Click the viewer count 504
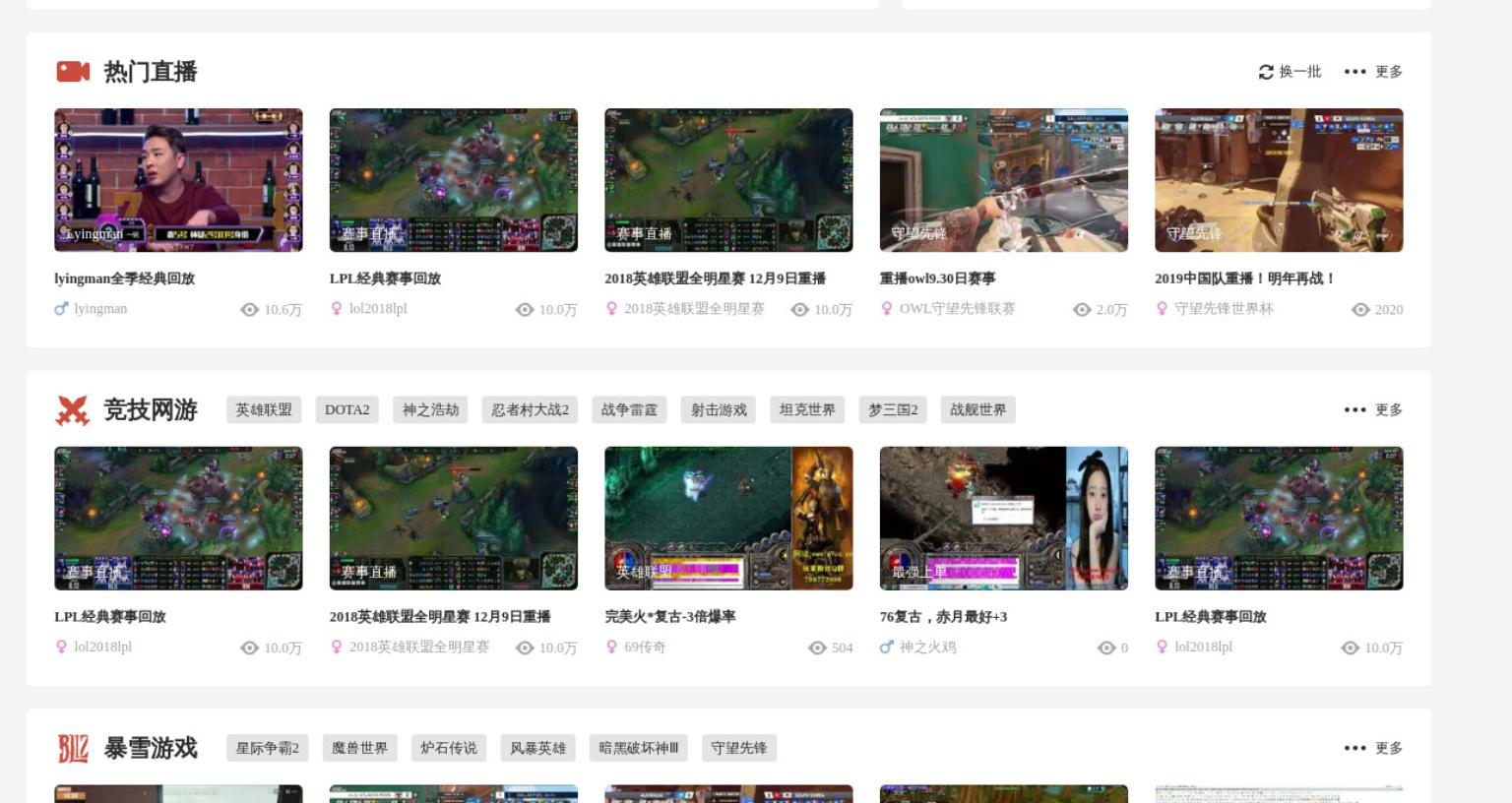This screenshot has width=1512, height=803. pos(843,649)
